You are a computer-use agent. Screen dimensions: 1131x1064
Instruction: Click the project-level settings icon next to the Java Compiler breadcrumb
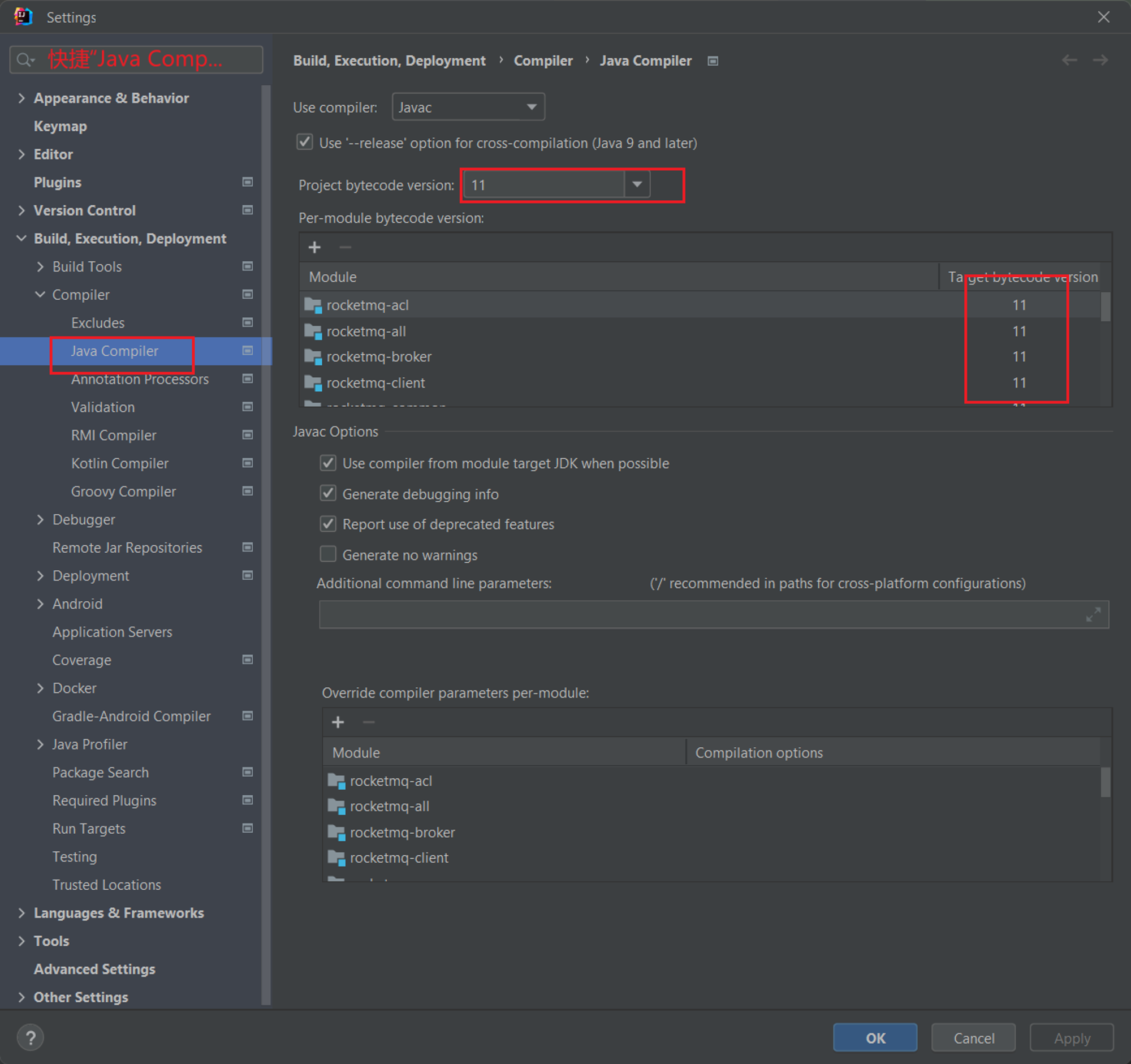713,61
